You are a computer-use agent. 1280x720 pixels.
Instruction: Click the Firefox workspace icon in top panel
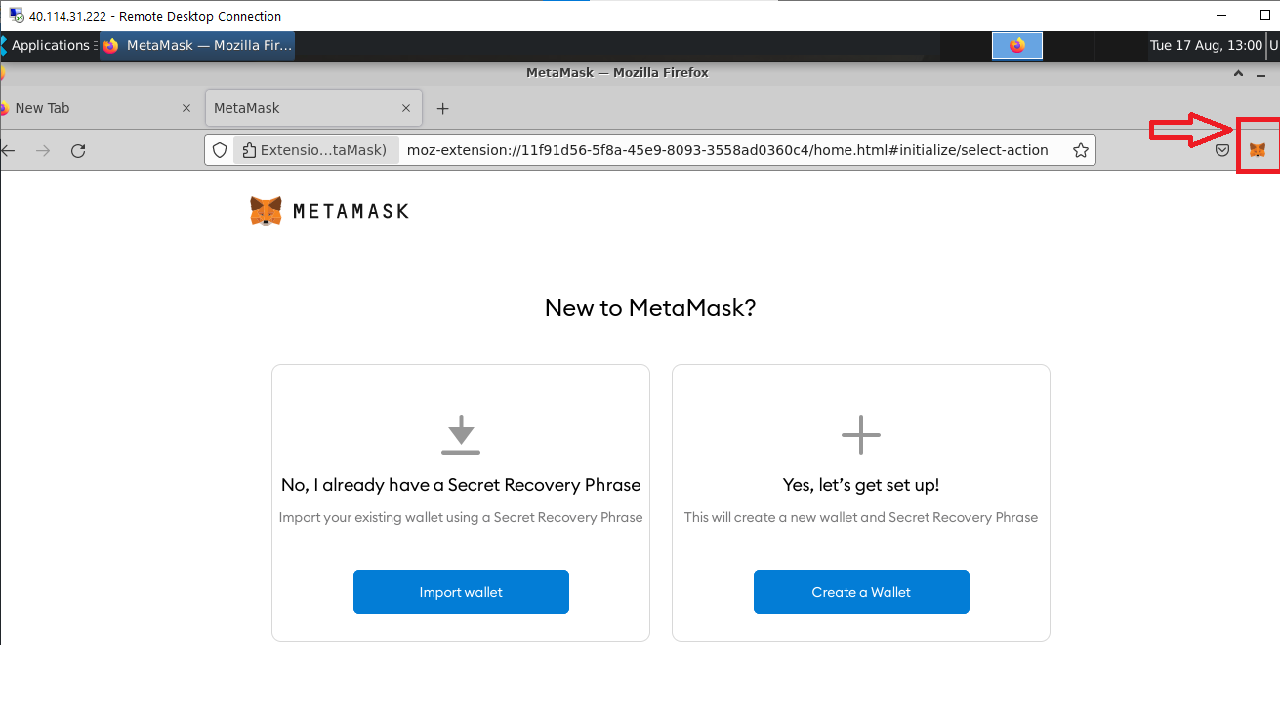(x=1017, y=46)
